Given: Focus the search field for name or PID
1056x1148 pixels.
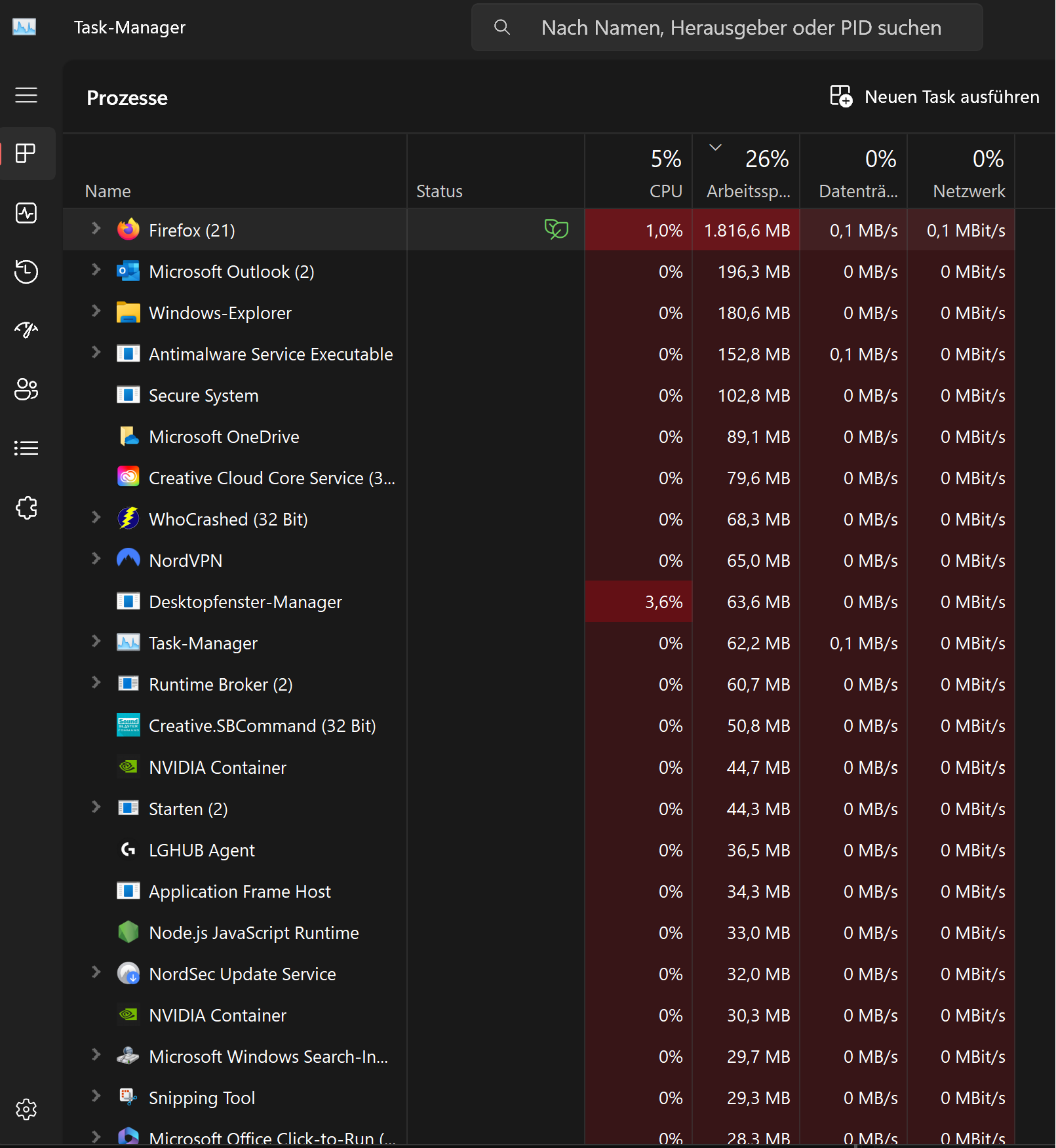Looking at the screenshot, I should [x=727, y=27].
